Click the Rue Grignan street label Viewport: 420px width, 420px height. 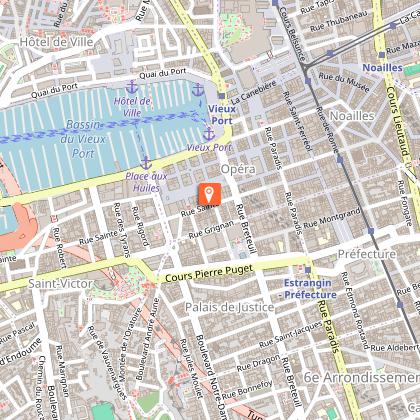pos(211,230)
